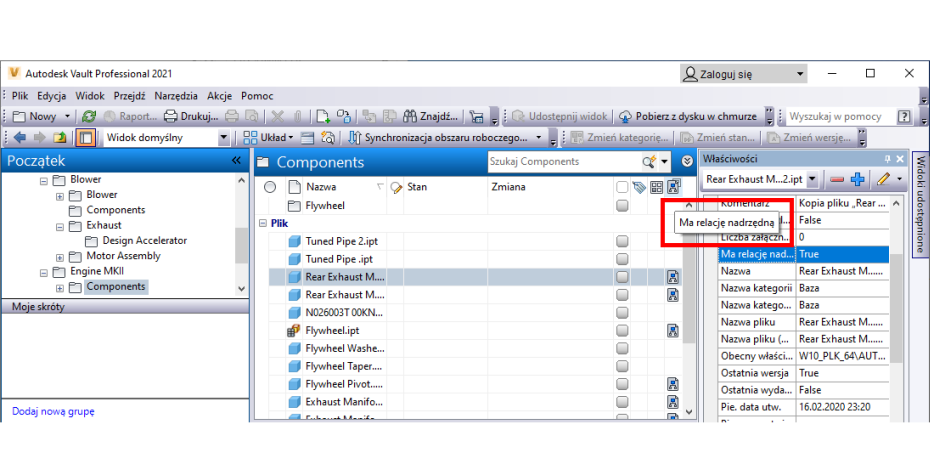Screen dimensions: 930x474
Task: Click the pin icon on Właściwości panel
Action: coord(888,159)
